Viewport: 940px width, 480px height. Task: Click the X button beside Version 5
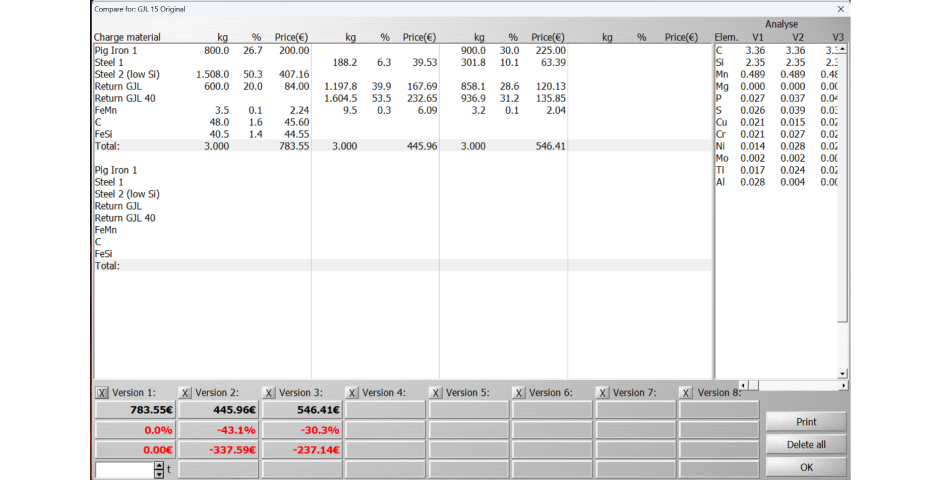pos(435,393)
